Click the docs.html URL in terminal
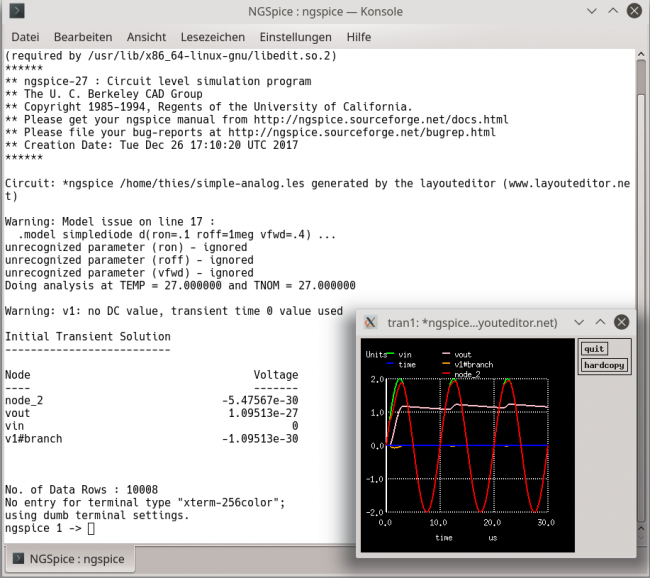This screenshot has height=578, width=650. tap(381, 119)
